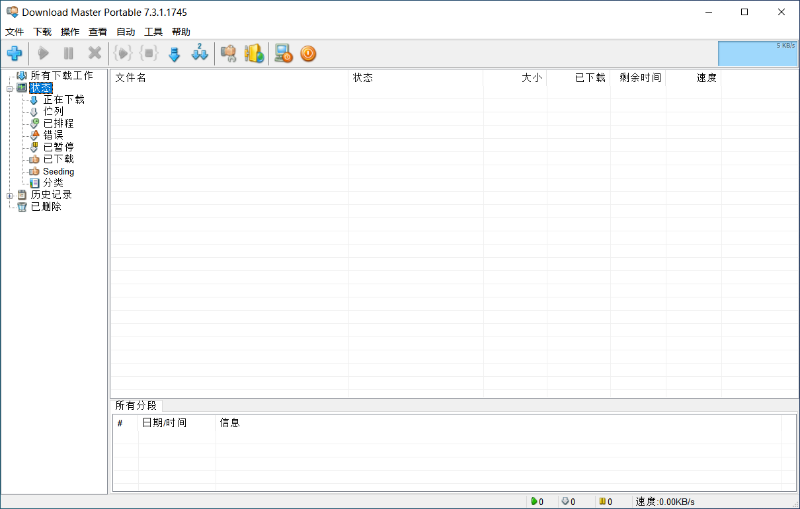The width and height of the screenshot is (800, 509).
Task: Select 错误 category
Action: coord(53,135)
